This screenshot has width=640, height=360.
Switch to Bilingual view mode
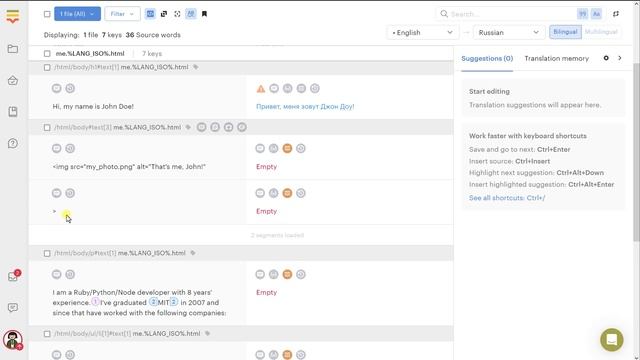(x=565, y=32)
